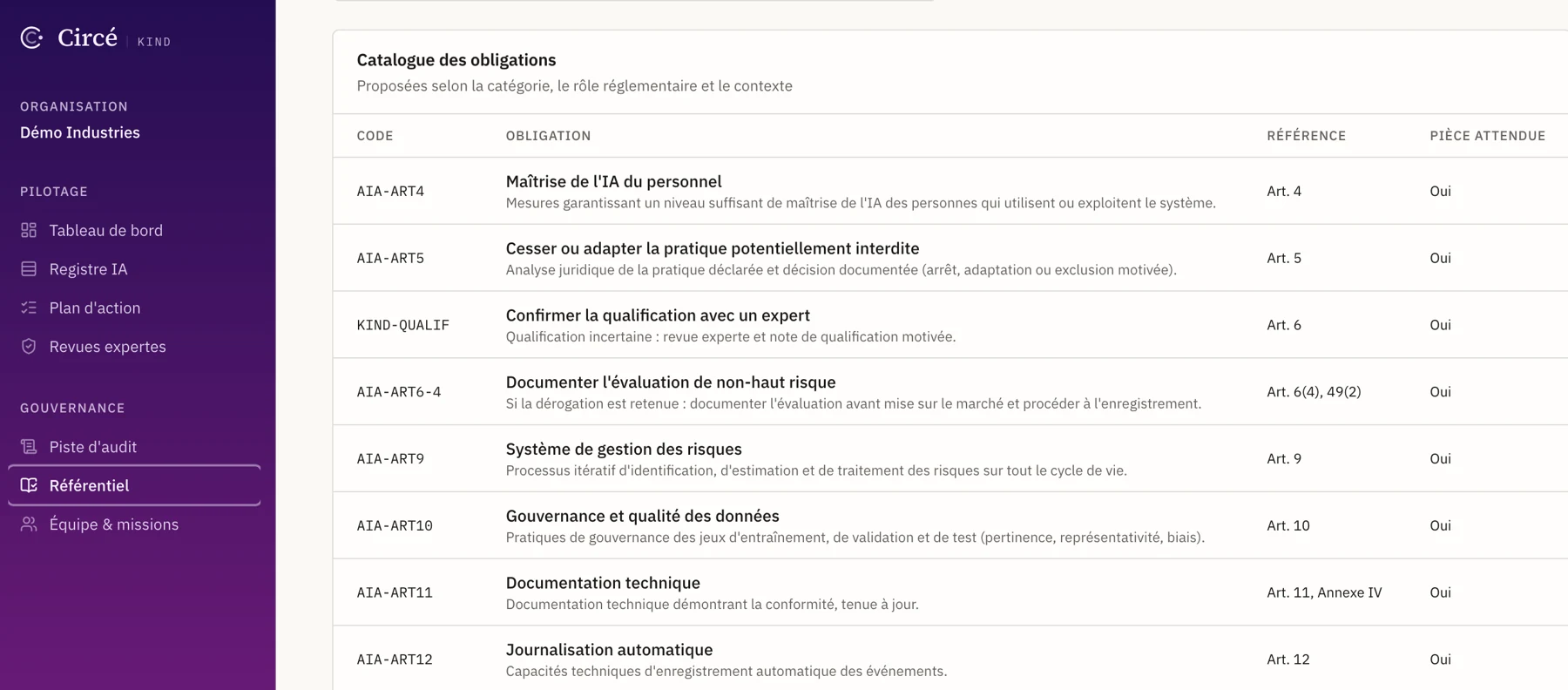Screen dimensions: 1568x690
Task: Click the OBLIGATION column header
Action: click(x=548, y=136)
